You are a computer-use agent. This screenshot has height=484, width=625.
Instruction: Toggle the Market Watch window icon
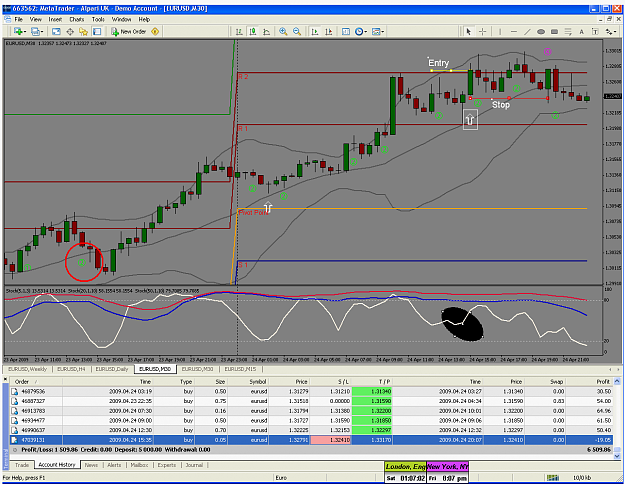pos(56,31)
